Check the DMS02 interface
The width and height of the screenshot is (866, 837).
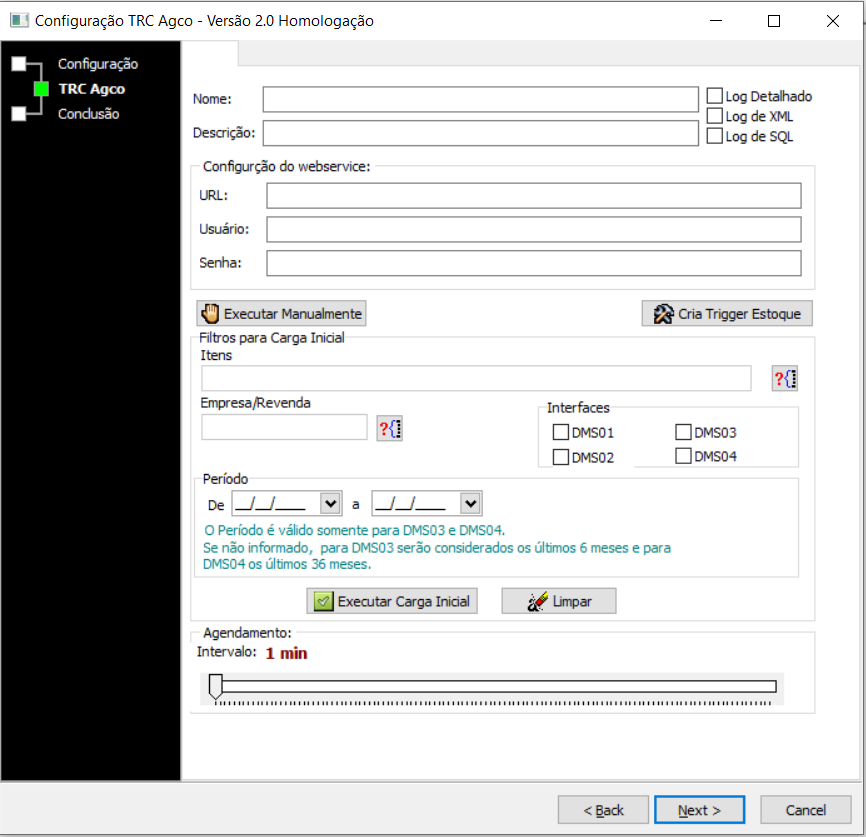pos(561,457)
